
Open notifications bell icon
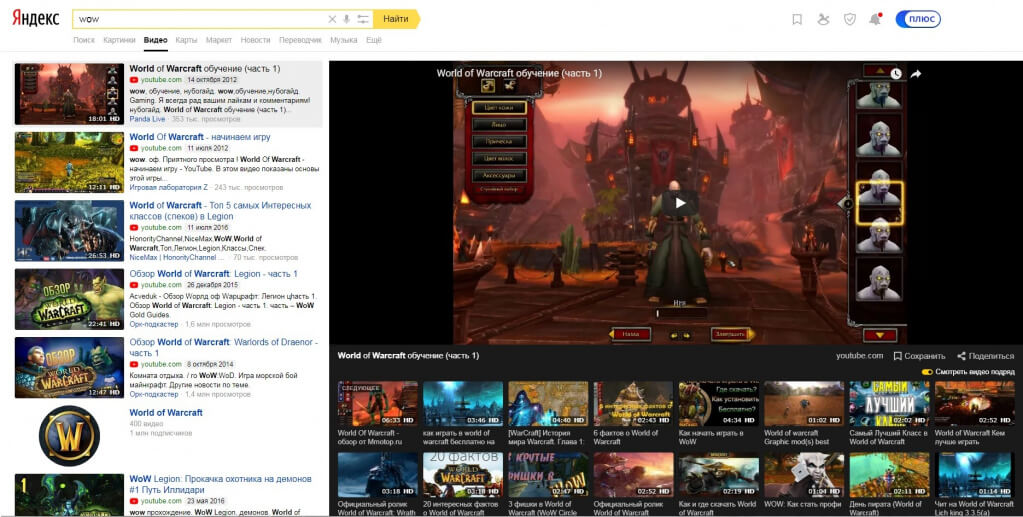[x=875, y=19]
